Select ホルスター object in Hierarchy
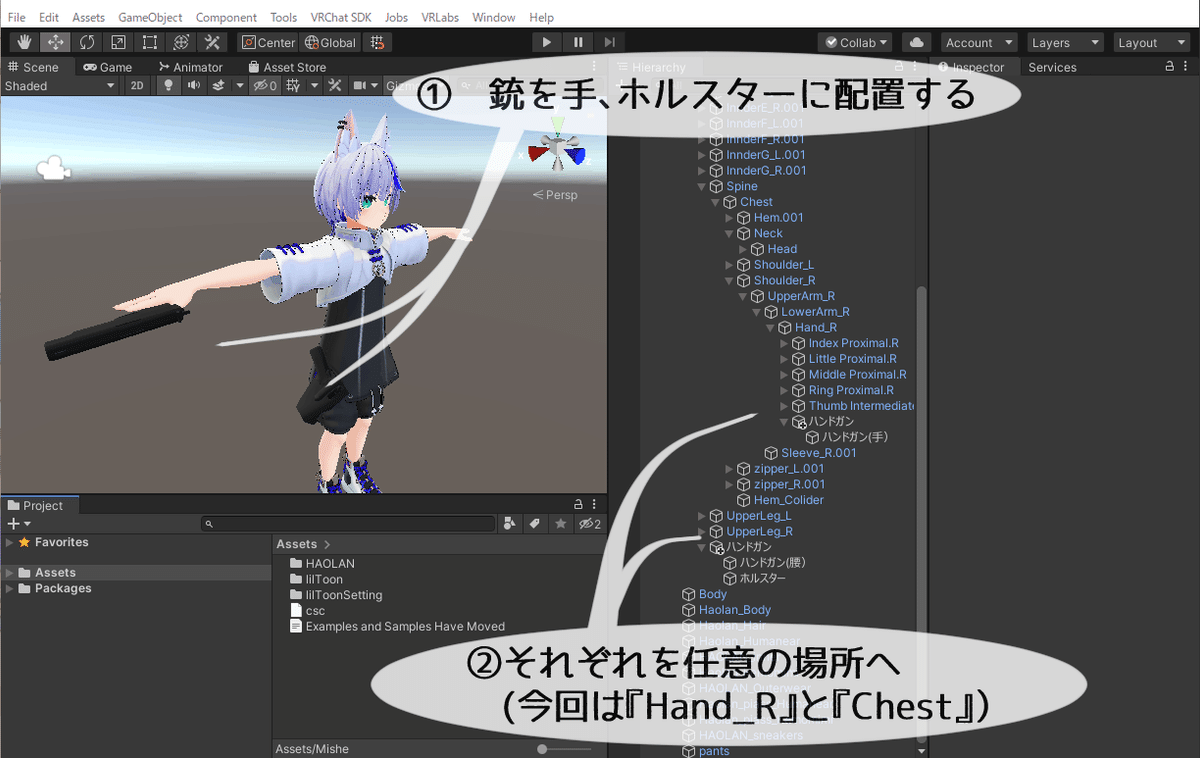Viewport: 1200px width, 758px height. 762,578
